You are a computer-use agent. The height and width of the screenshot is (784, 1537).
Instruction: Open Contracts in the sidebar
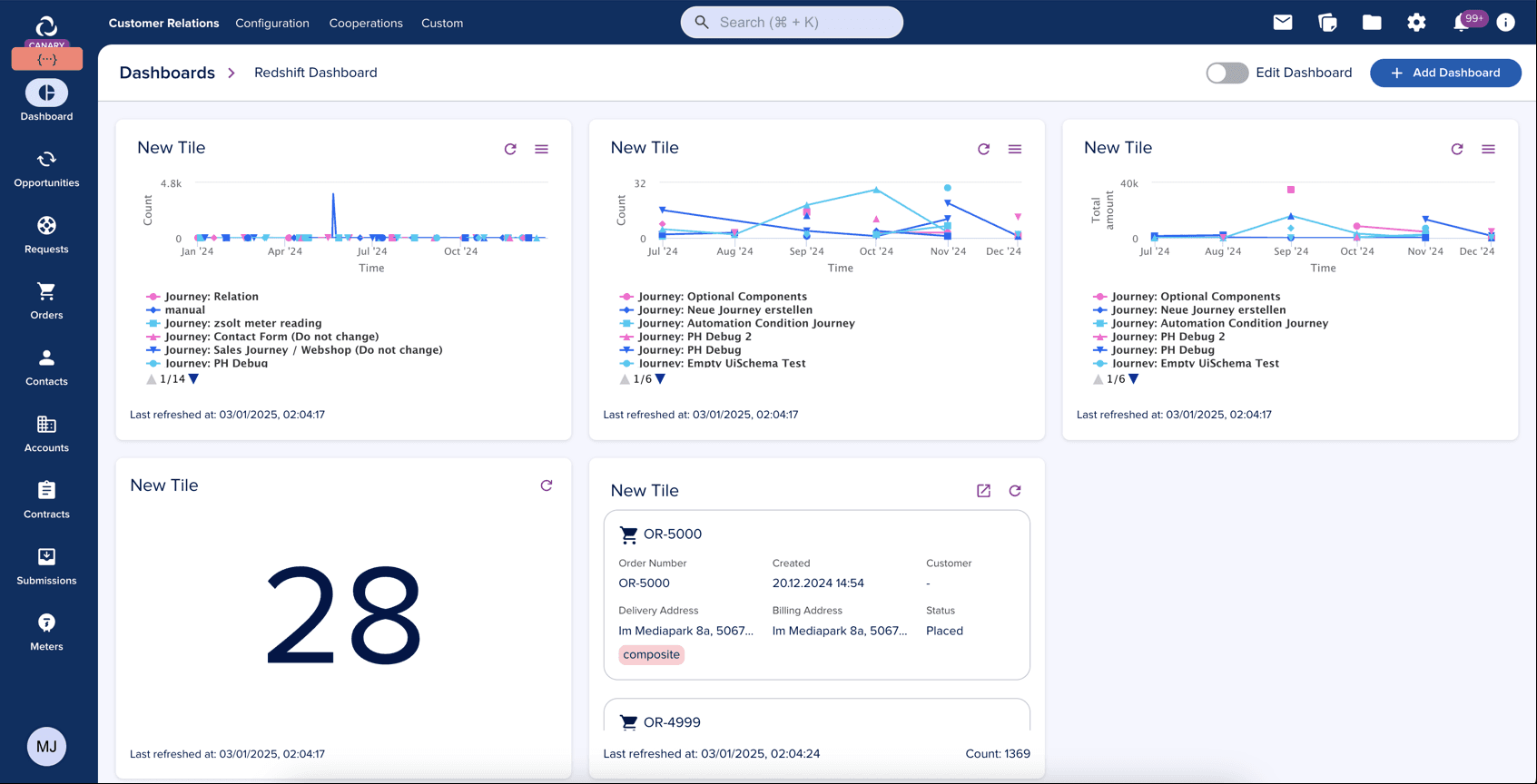(x=46, y=500)
